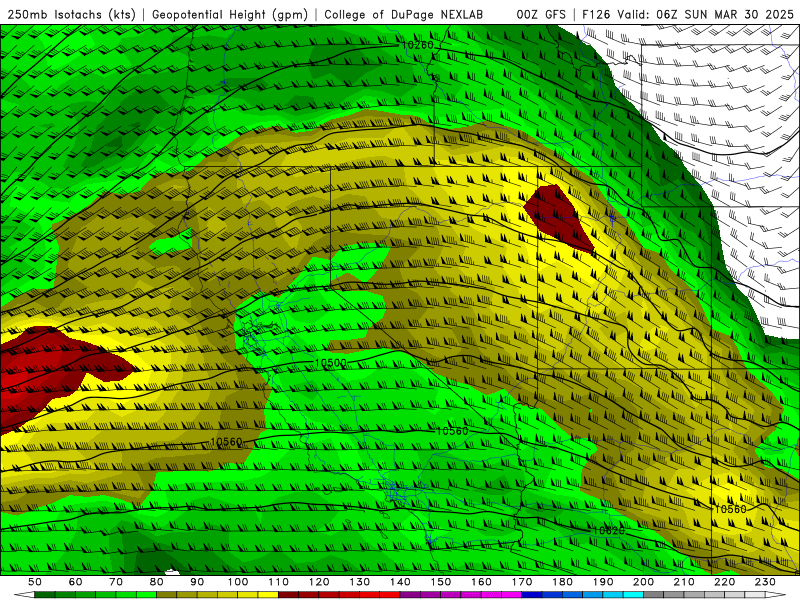Click the 80 value on the color scale

tap(157, 582)
